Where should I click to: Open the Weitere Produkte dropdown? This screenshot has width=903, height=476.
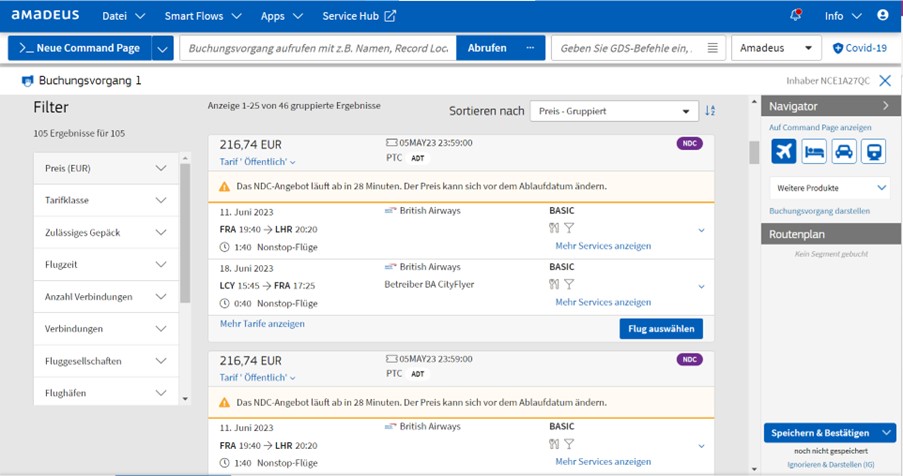829,188
